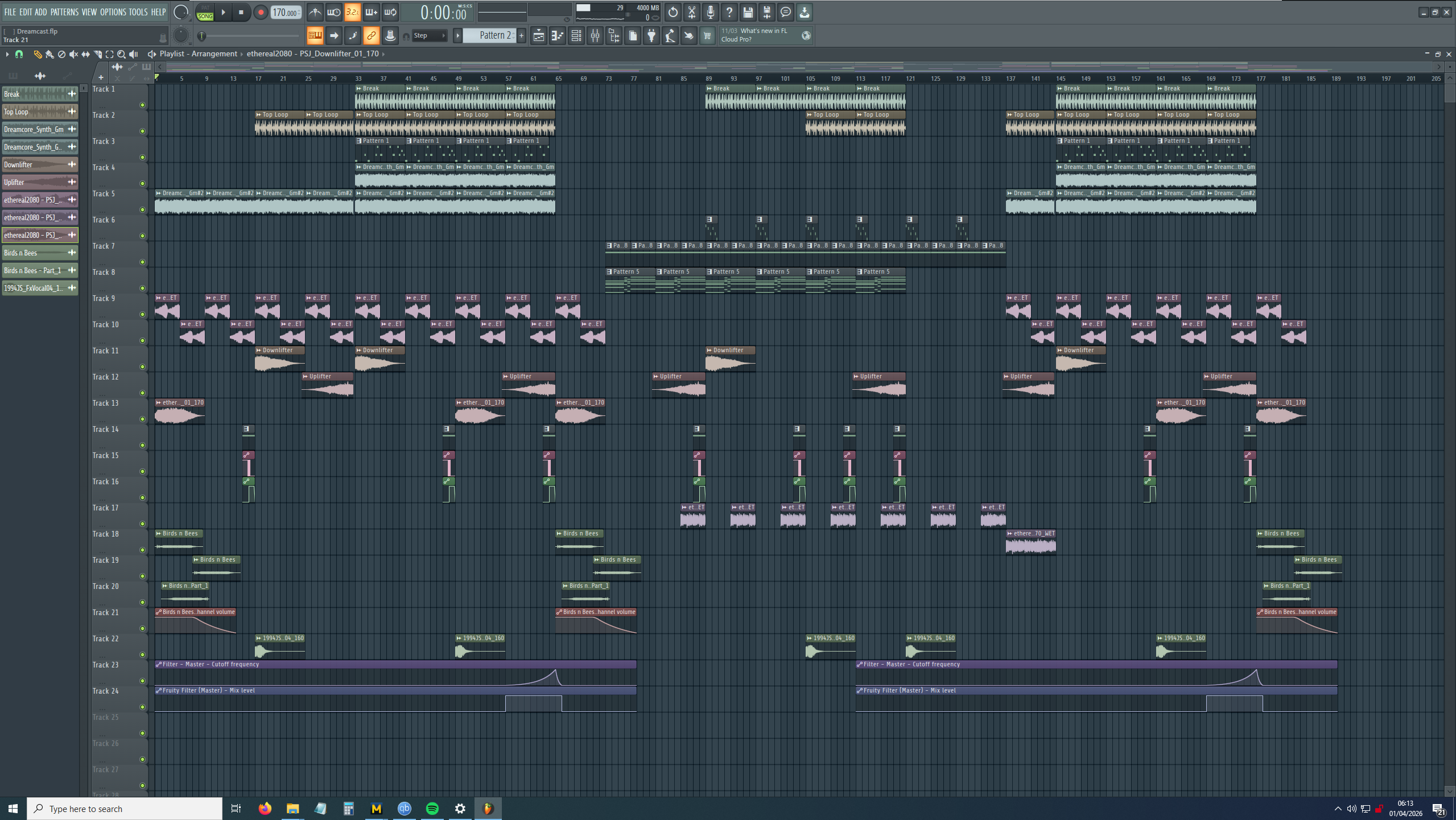
Task: Click the save project floppy icon
Action: click(x=748, y=12)
